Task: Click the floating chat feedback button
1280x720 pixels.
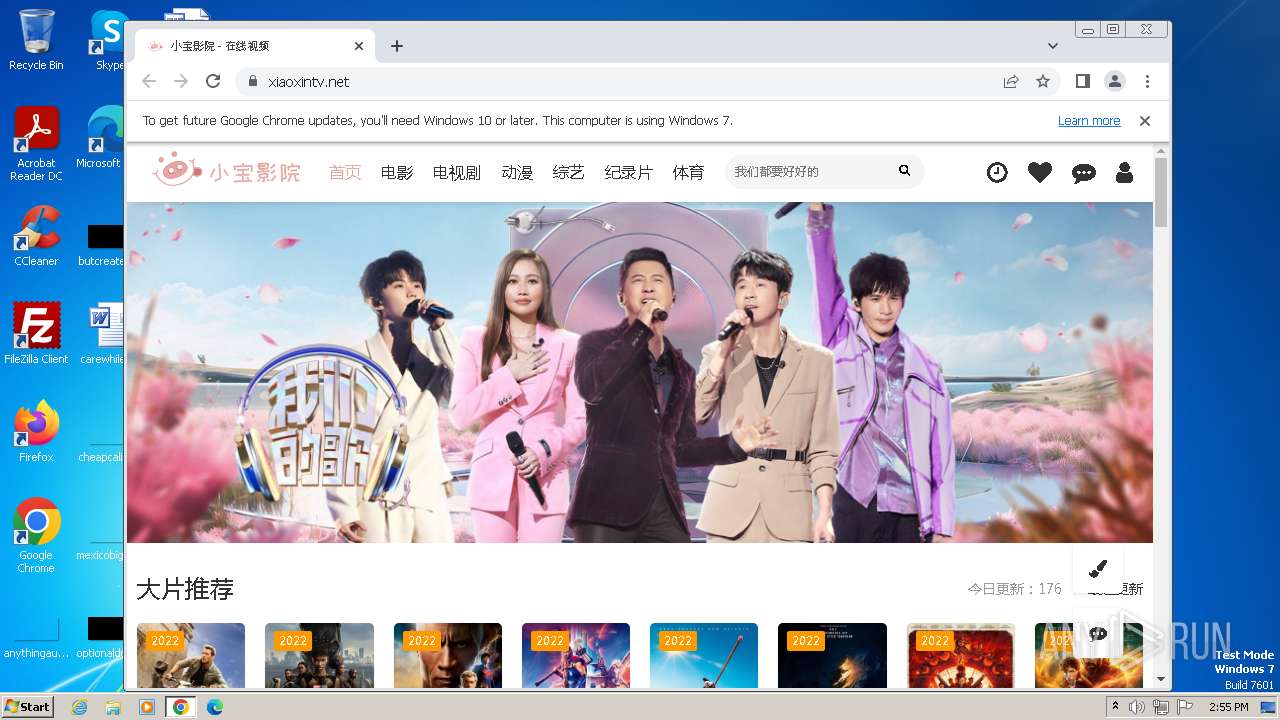Action: pos(1098,633)
